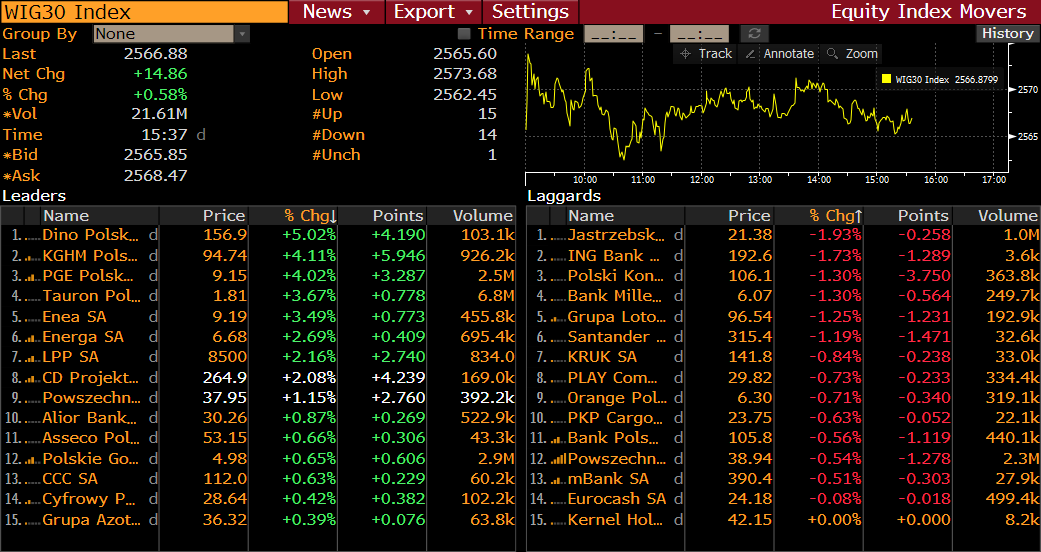Sort Leaders by % Chg column
This screenshot has width=1041, height=552.
(310, 216)
